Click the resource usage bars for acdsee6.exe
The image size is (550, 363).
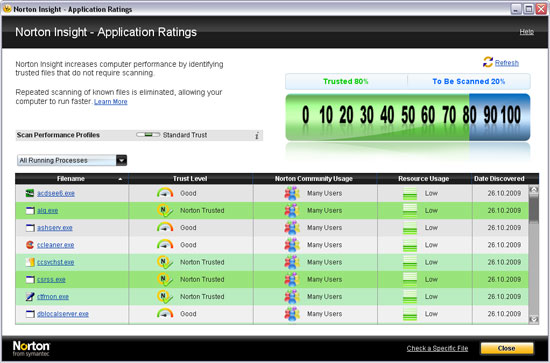[410, 194]
